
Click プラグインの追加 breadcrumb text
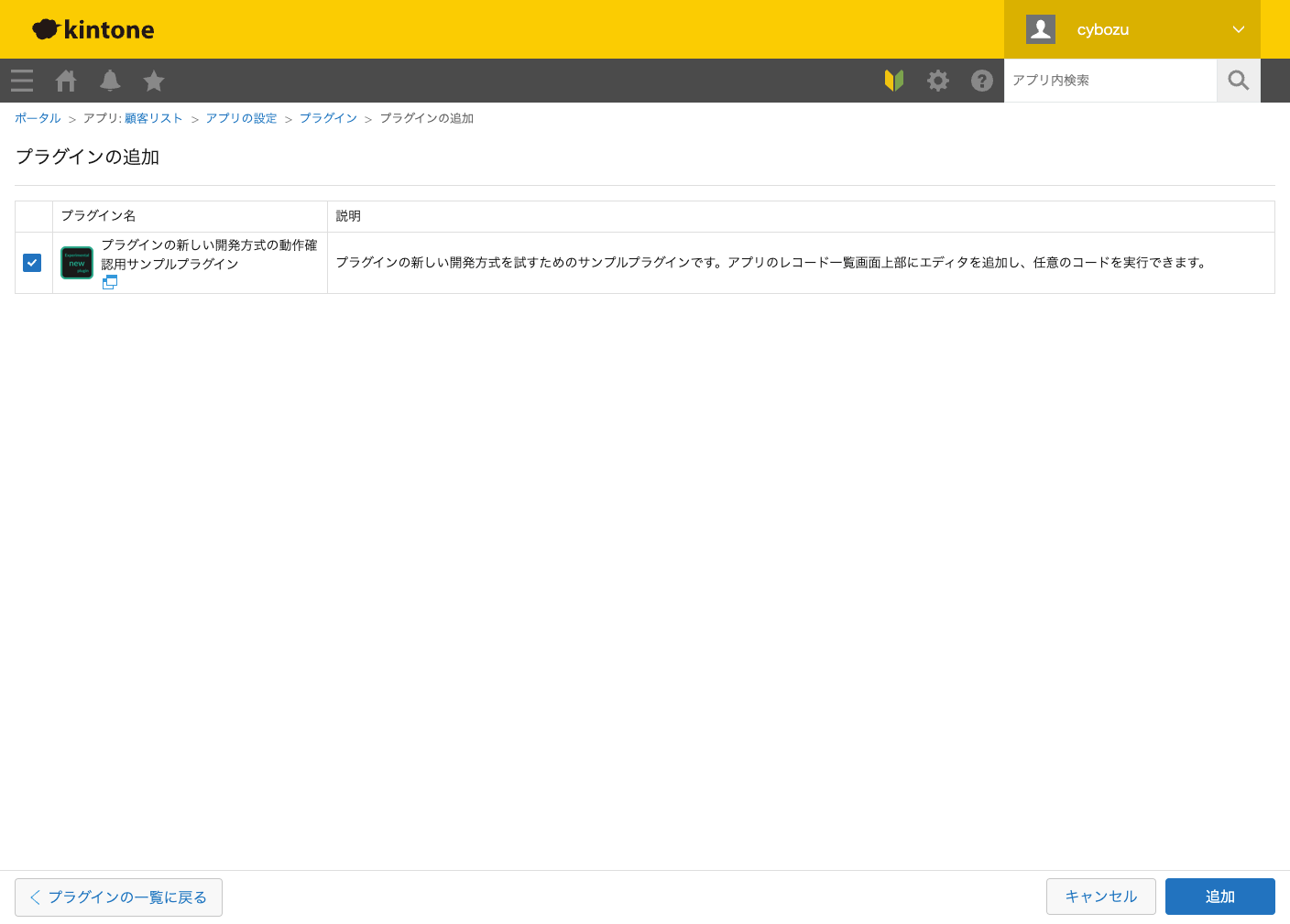427,118
